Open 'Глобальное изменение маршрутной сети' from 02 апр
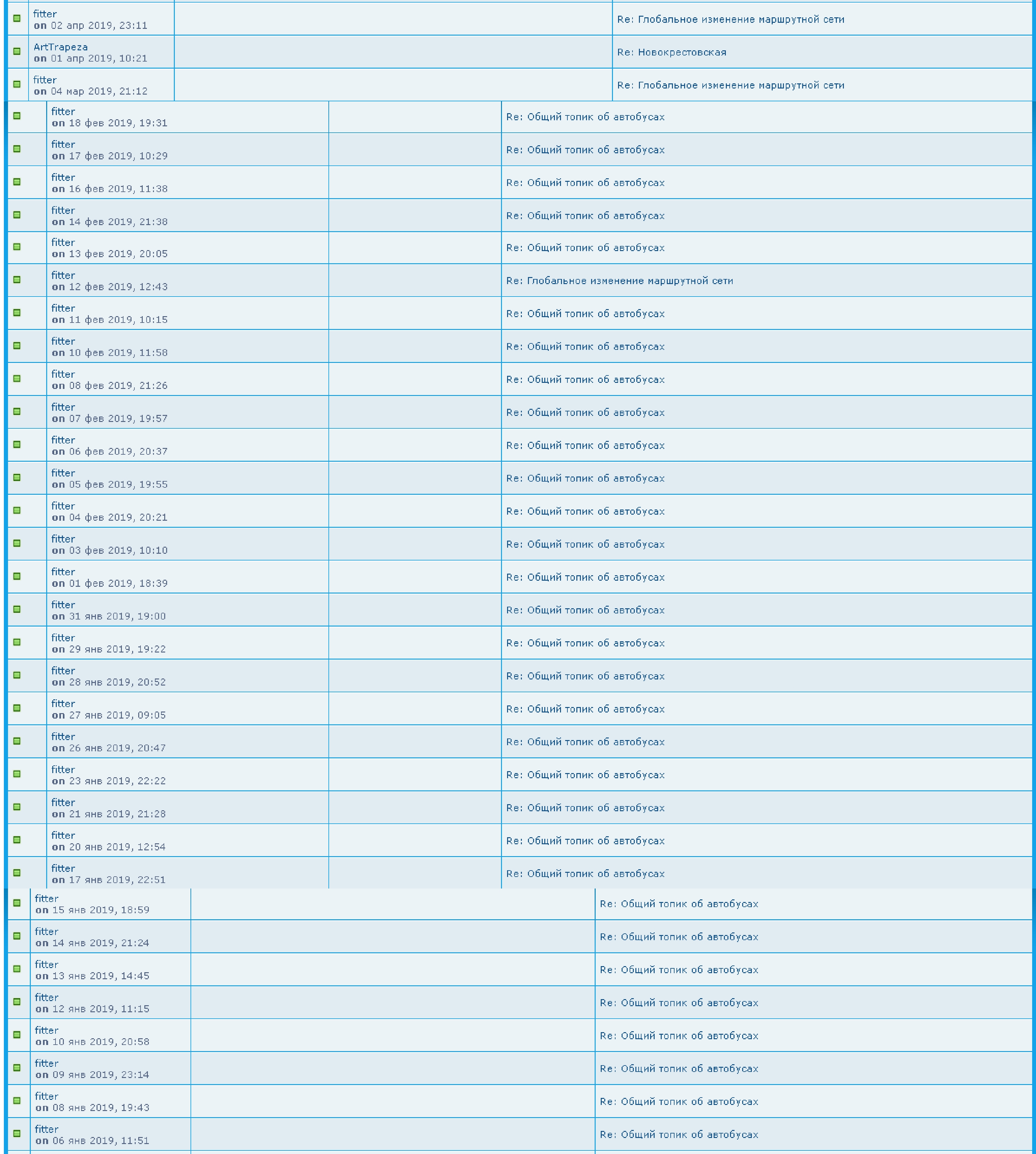This screenshot has width=1036, height=1154. tap(730, 19)
